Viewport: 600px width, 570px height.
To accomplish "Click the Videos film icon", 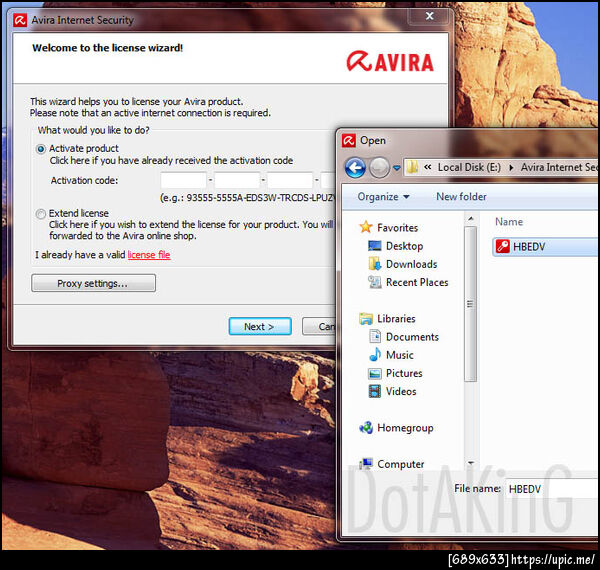I will click(x=374, y=391).
